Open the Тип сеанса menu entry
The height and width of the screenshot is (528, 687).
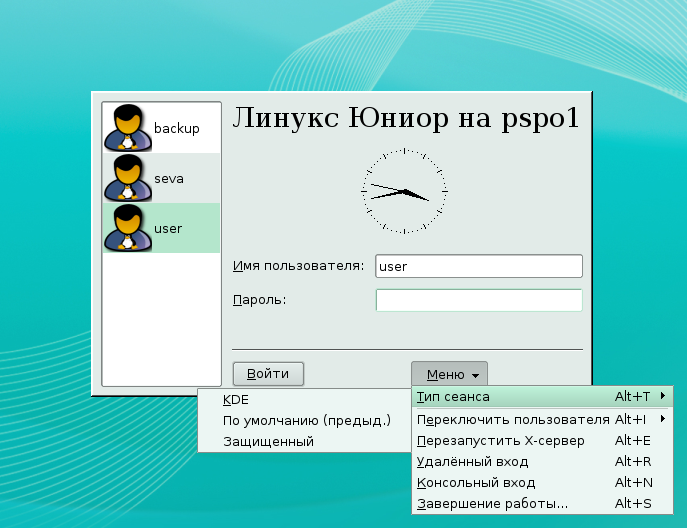pyautogui.click(x=453, y=397)
